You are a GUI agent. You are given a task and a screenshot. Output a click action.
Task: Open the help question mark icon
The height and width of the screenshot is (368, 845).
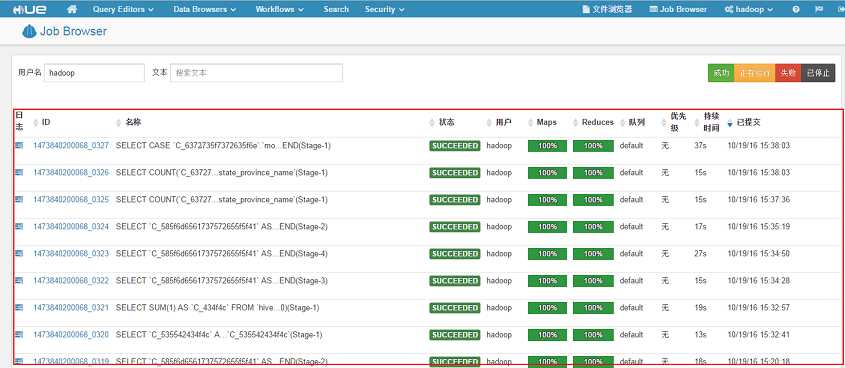pos(796,9)
